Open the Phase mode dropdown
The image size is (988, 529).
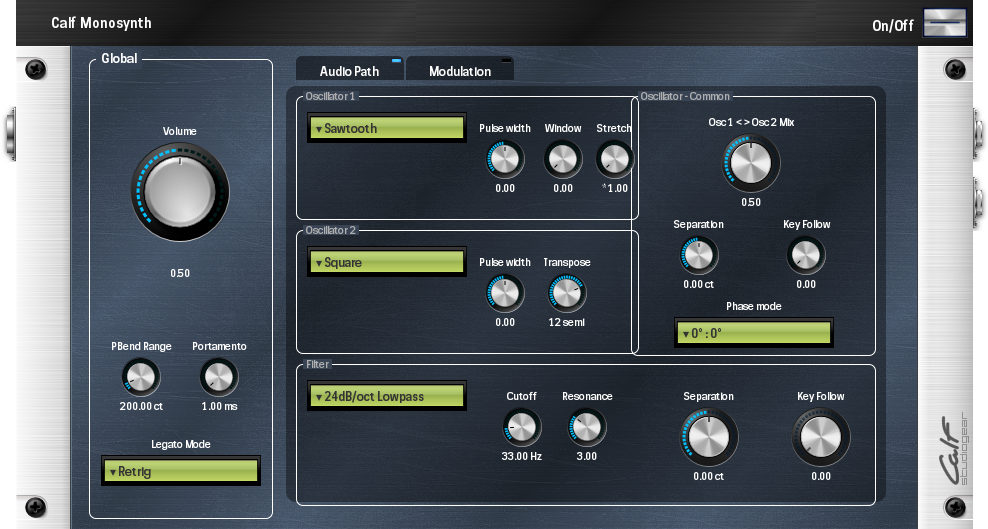point(754,333)
